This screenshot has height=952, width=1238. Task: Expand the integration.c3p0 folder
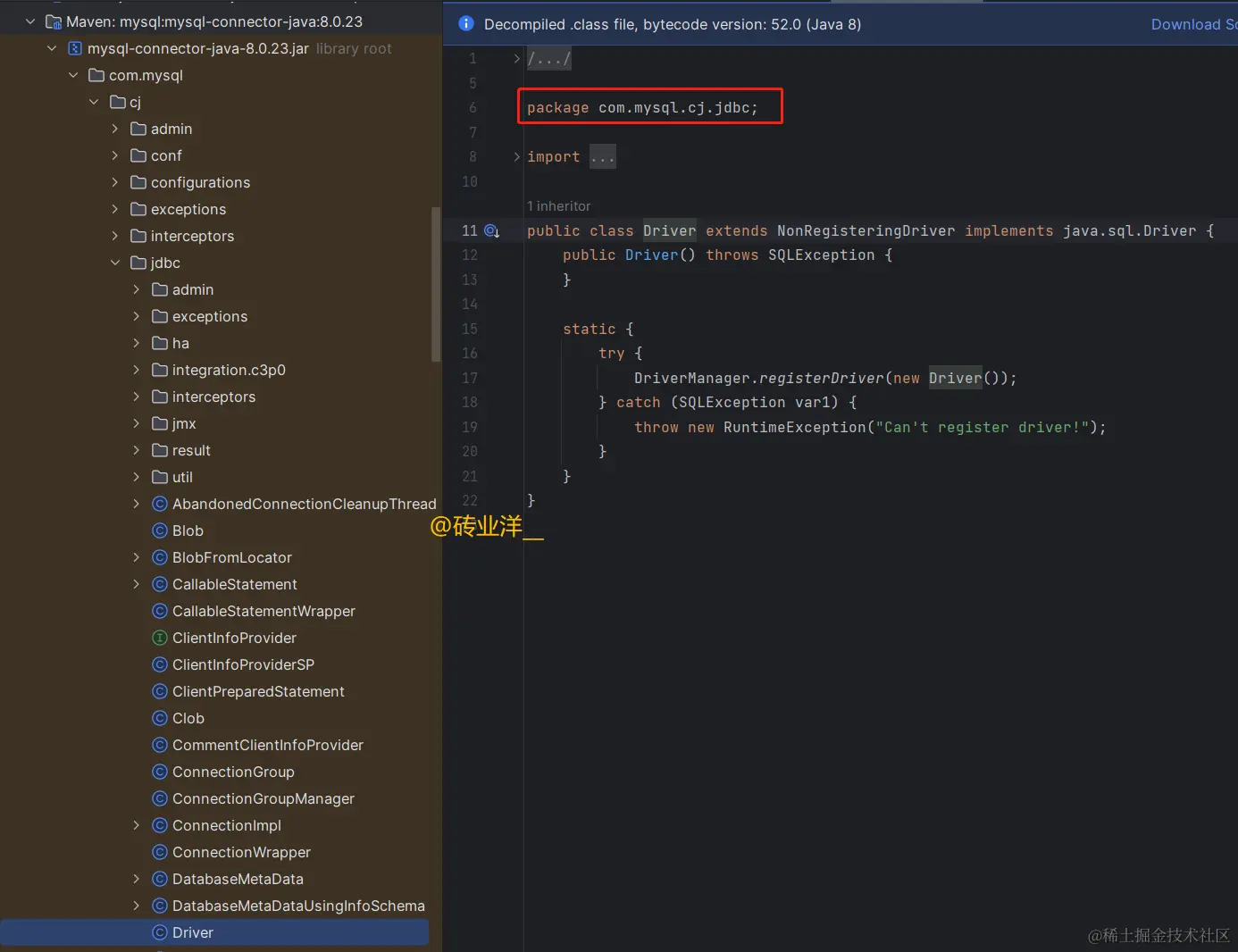[136, 370]
